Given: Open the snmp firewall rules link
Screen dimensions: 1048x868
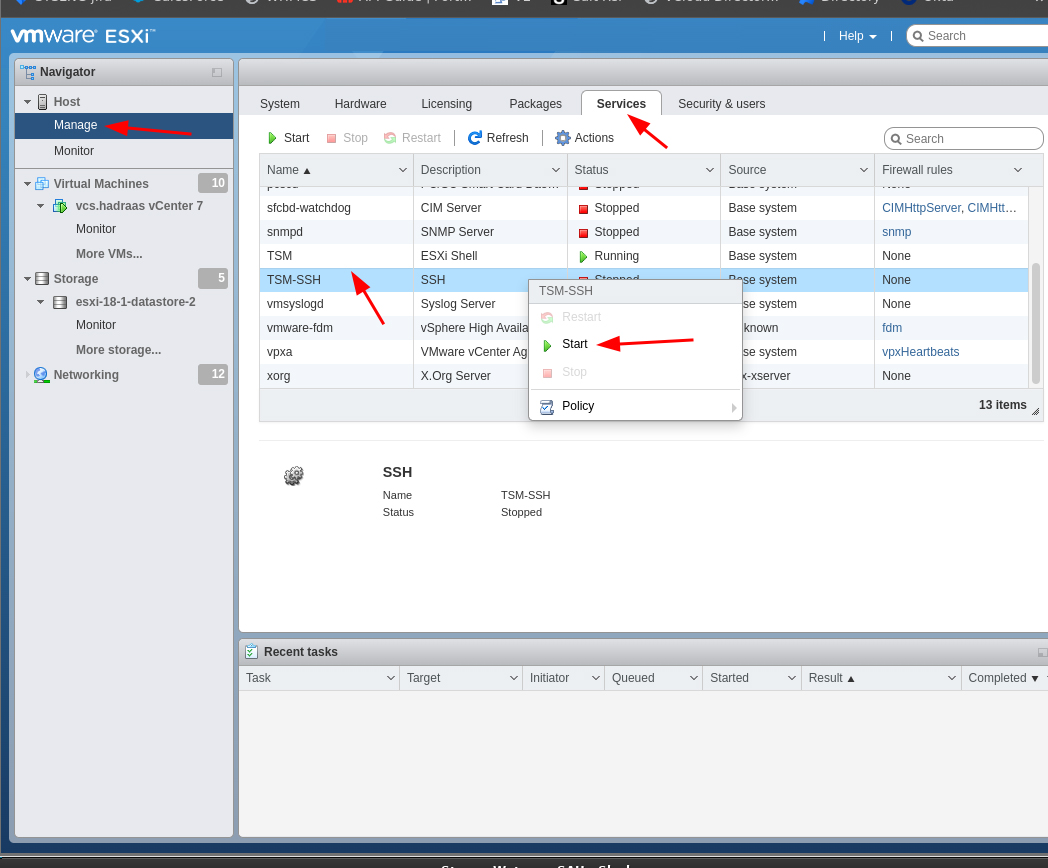Looking at the screenshot, I should pos(896,231).
